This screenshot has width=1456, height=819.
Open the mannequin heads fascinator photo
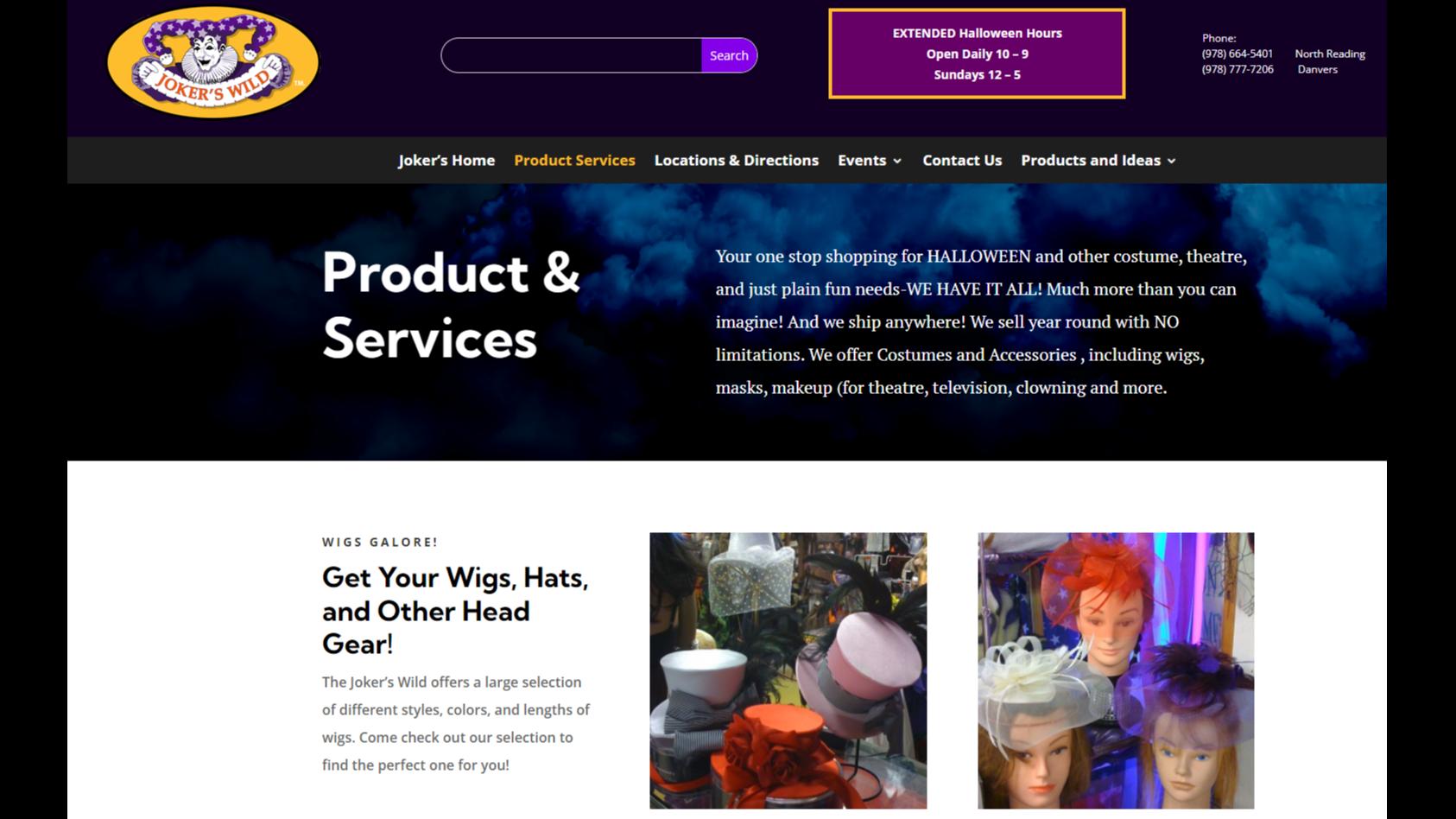1116,670
